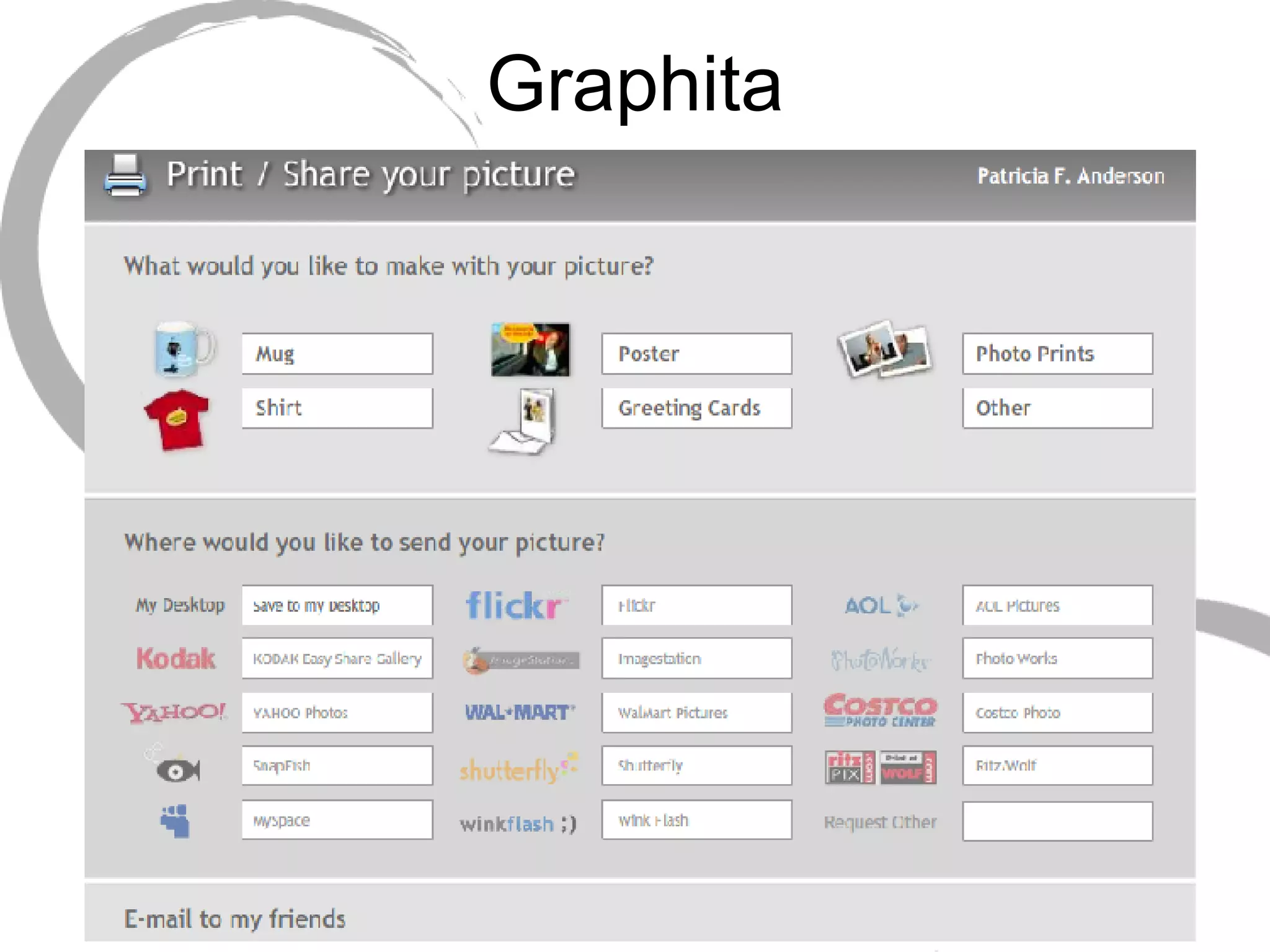Select the SnapFish destination box

(x=337, y=766)
